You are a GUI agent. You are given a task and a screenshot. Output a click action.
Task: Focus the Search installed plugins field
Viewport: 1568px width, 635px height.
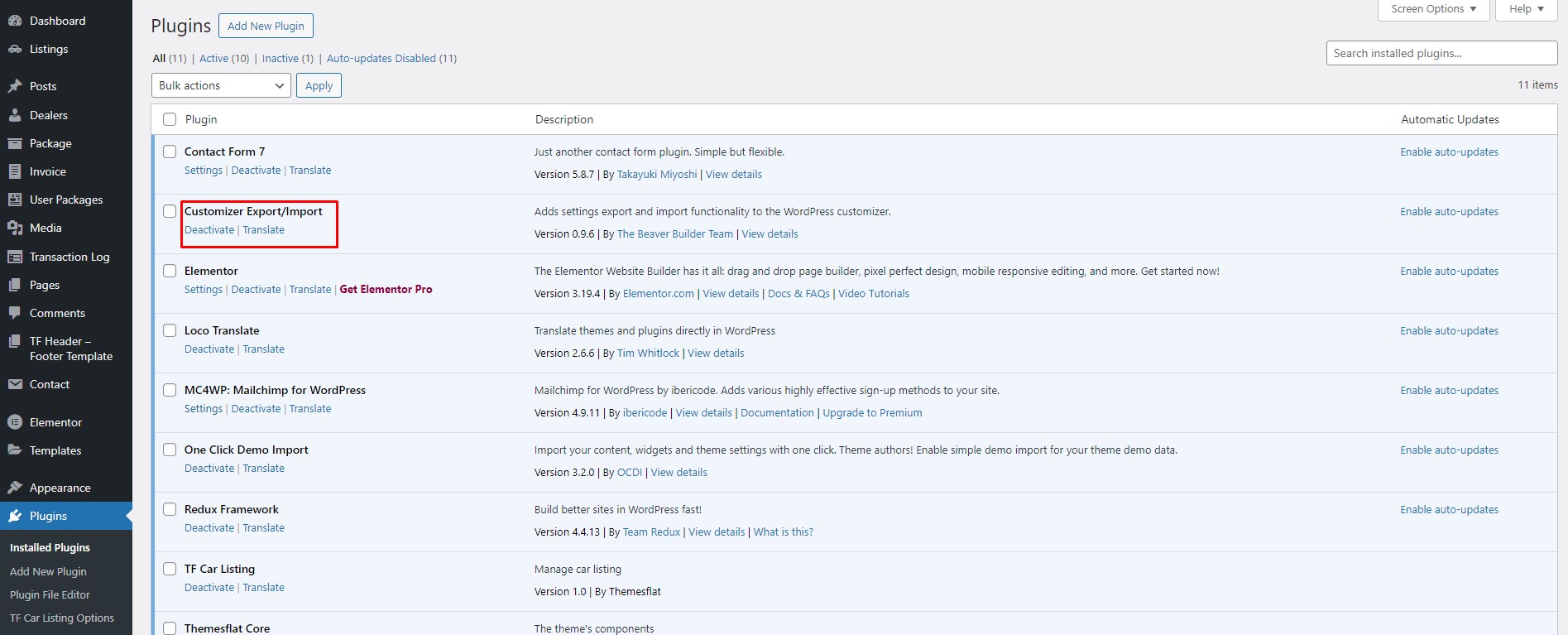[1441, 53]
